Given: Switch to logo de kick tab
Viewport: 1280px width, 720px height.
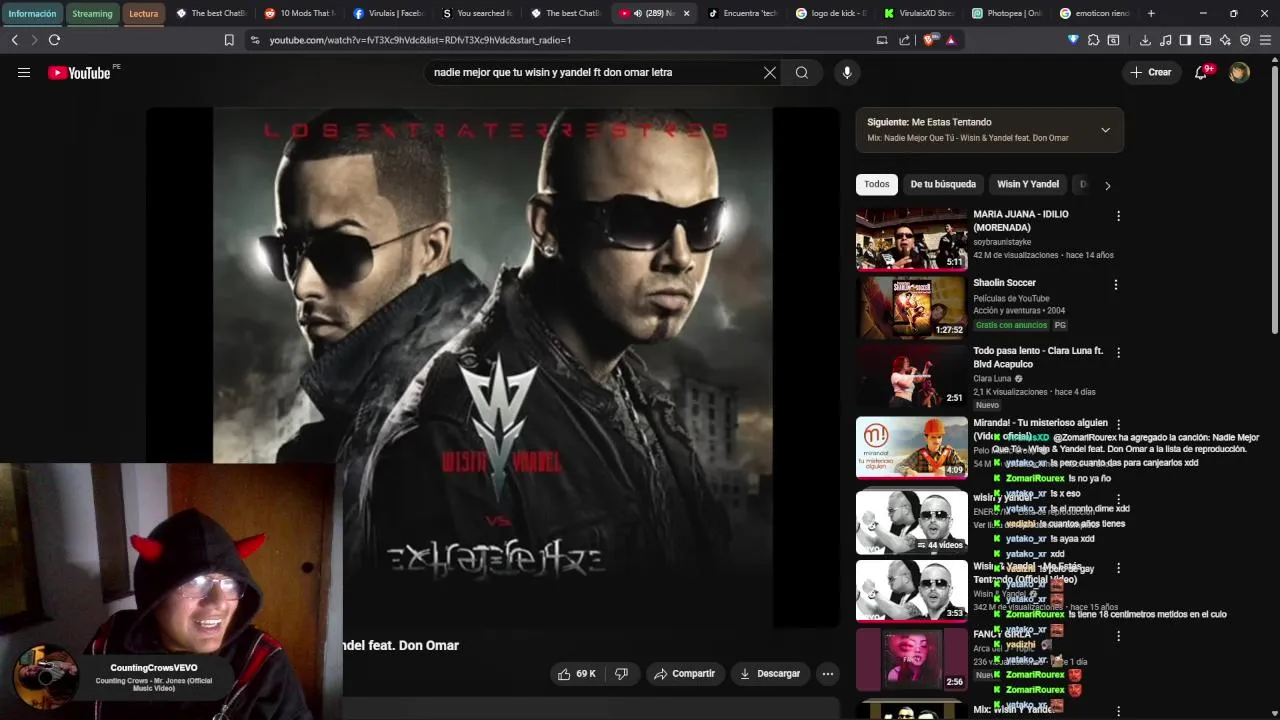Looking at the screenshot, I should (832, 14).
